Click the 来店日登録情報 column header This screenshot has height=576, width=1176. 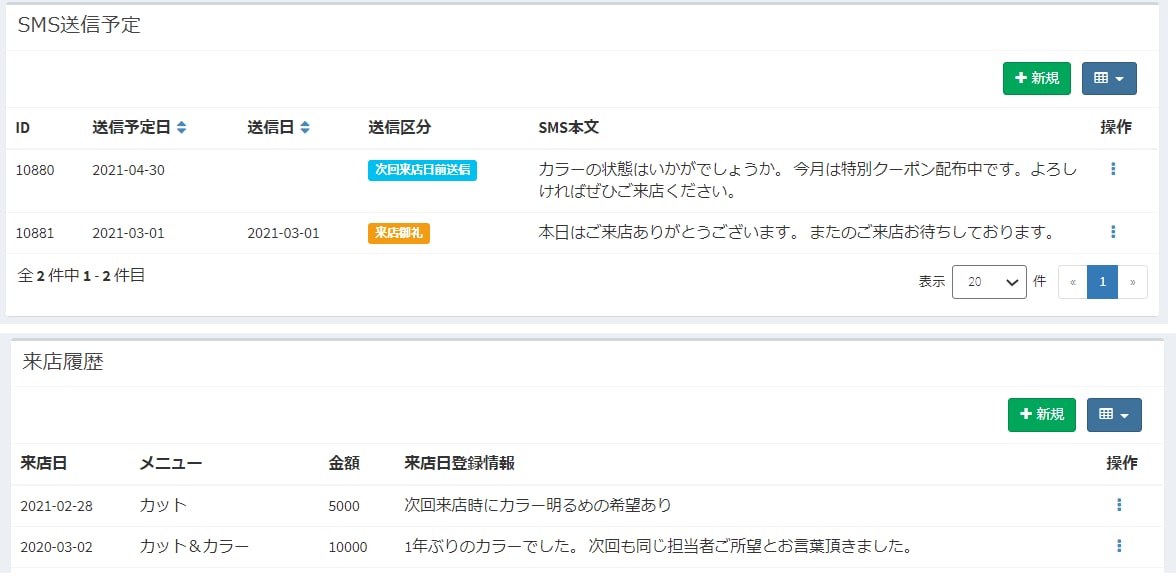click(x=459, y=464)
